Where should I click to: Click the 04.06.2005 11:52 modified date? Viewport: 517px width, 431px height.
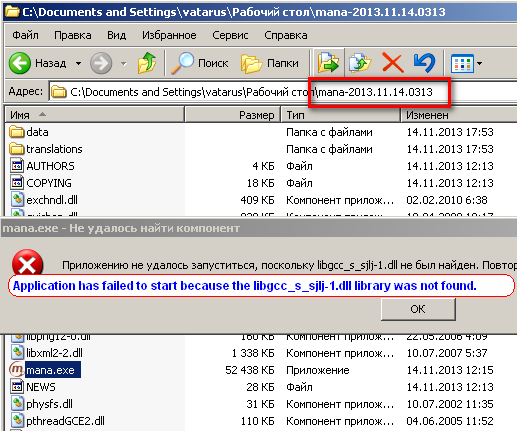pos(450,421)
